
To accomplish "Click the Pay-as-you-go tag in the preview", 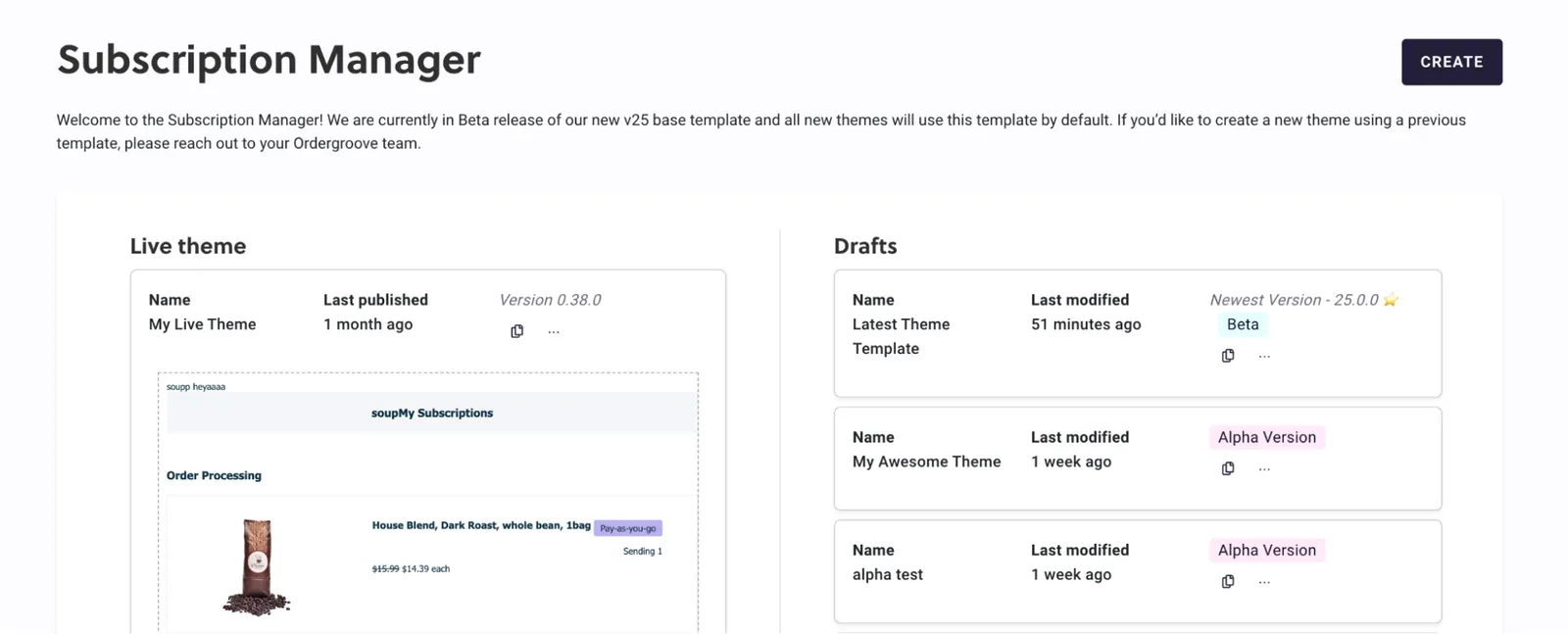I will pyautogui.click(x=628, y=528).
